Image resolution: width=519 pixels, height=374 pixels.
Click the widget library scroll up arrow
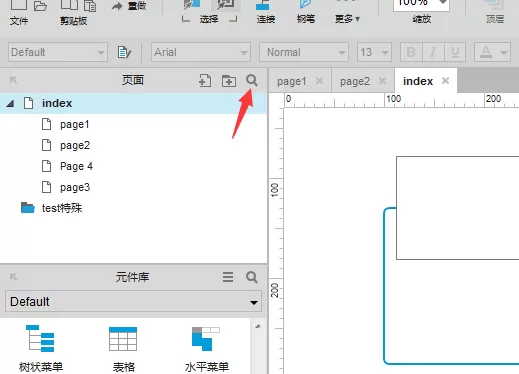(x=258, y=326)
